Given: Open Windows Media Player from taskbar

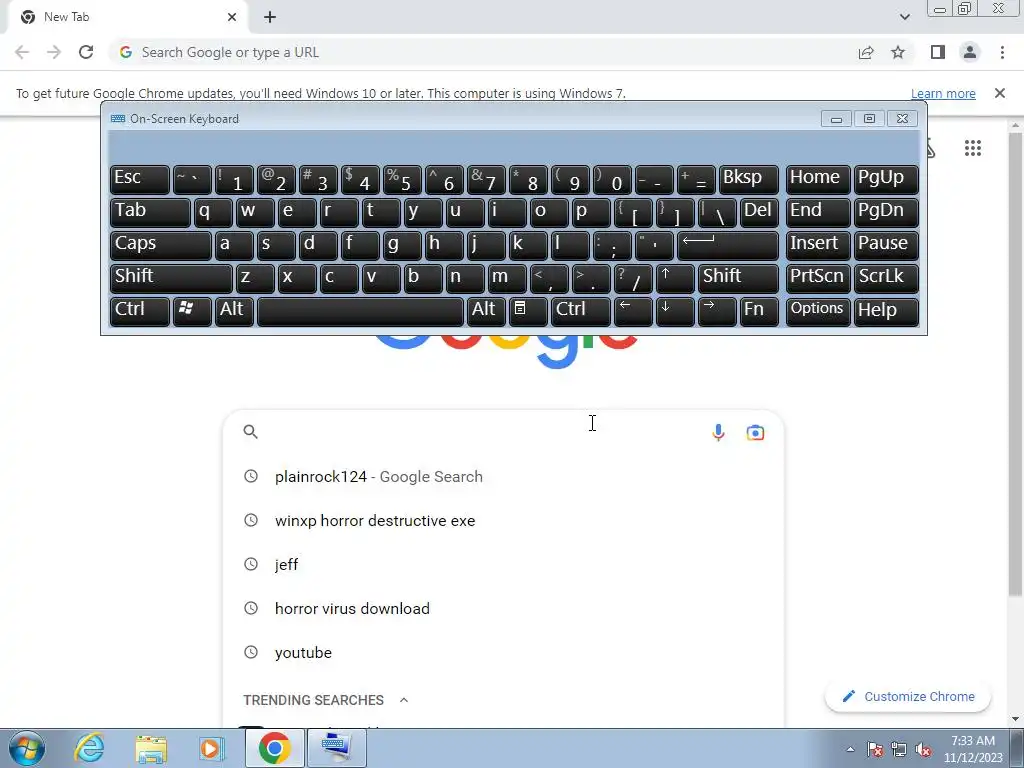Looking at the screenshot, I should 212,748.
